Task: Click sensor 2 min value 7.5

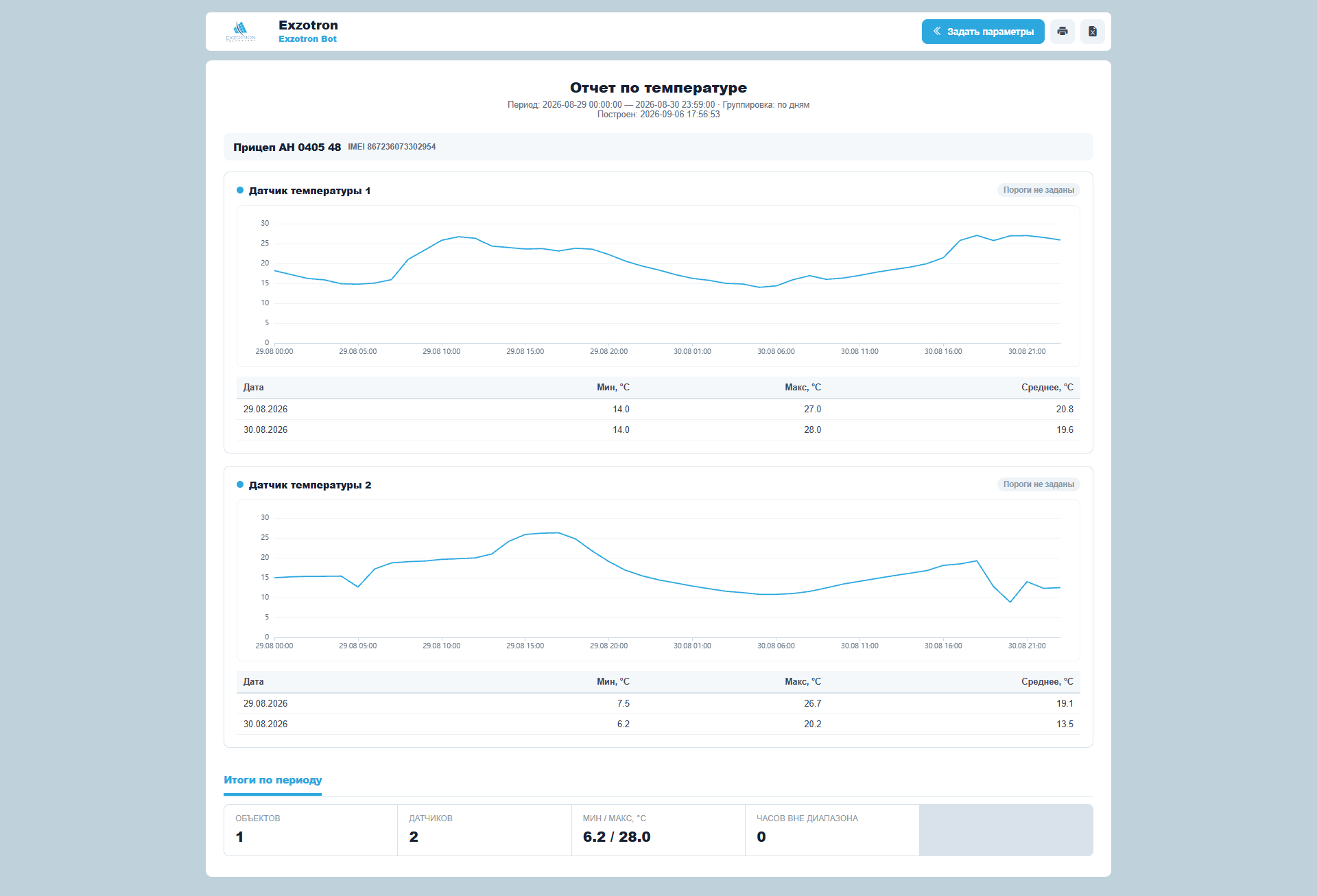Action: tap(623, 704)
